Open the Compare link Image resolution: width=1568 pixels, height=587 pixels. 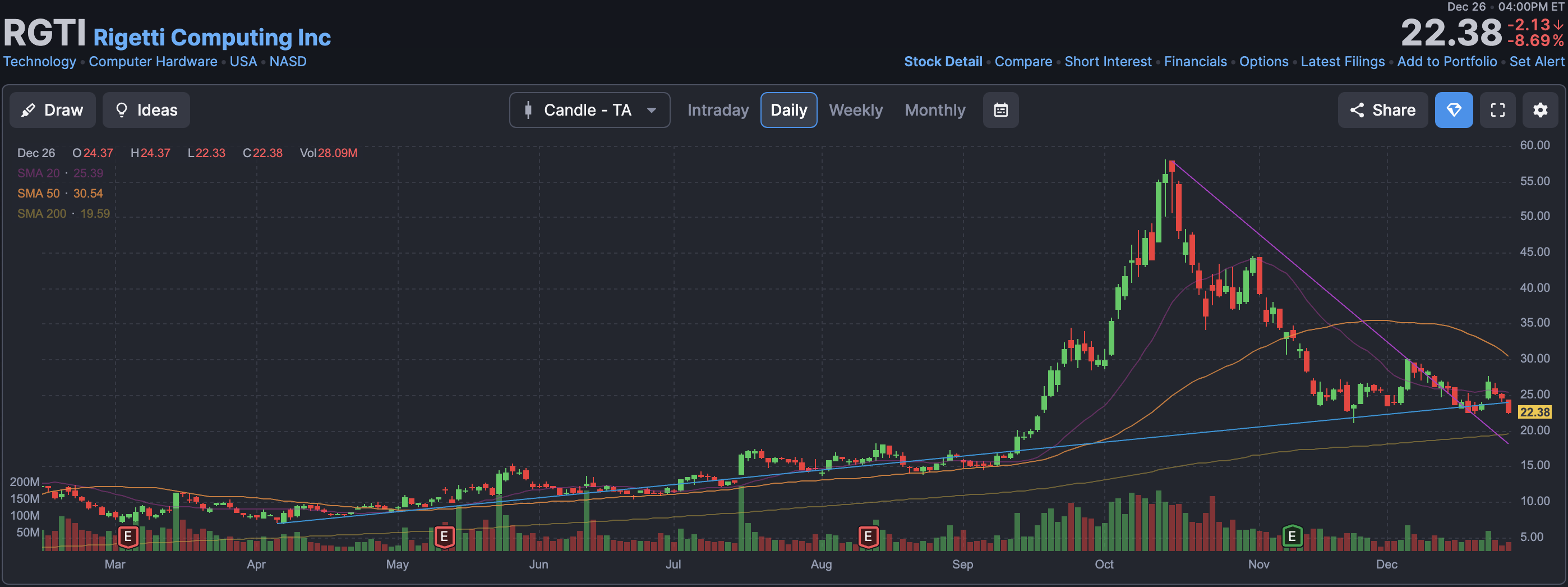(x=1023, y=62)
